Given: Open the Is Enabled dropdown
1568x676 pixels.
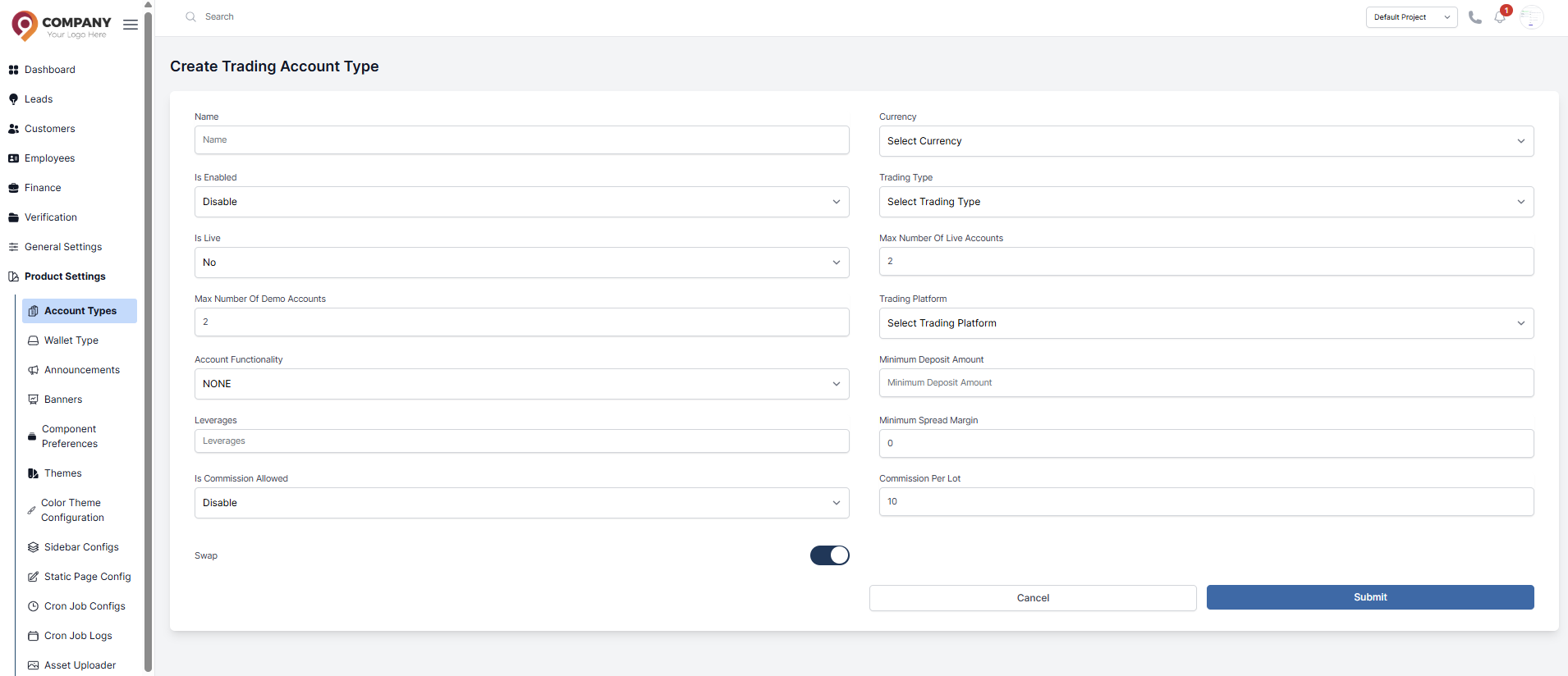Looking at the screenshot, I should coord(521,202).
